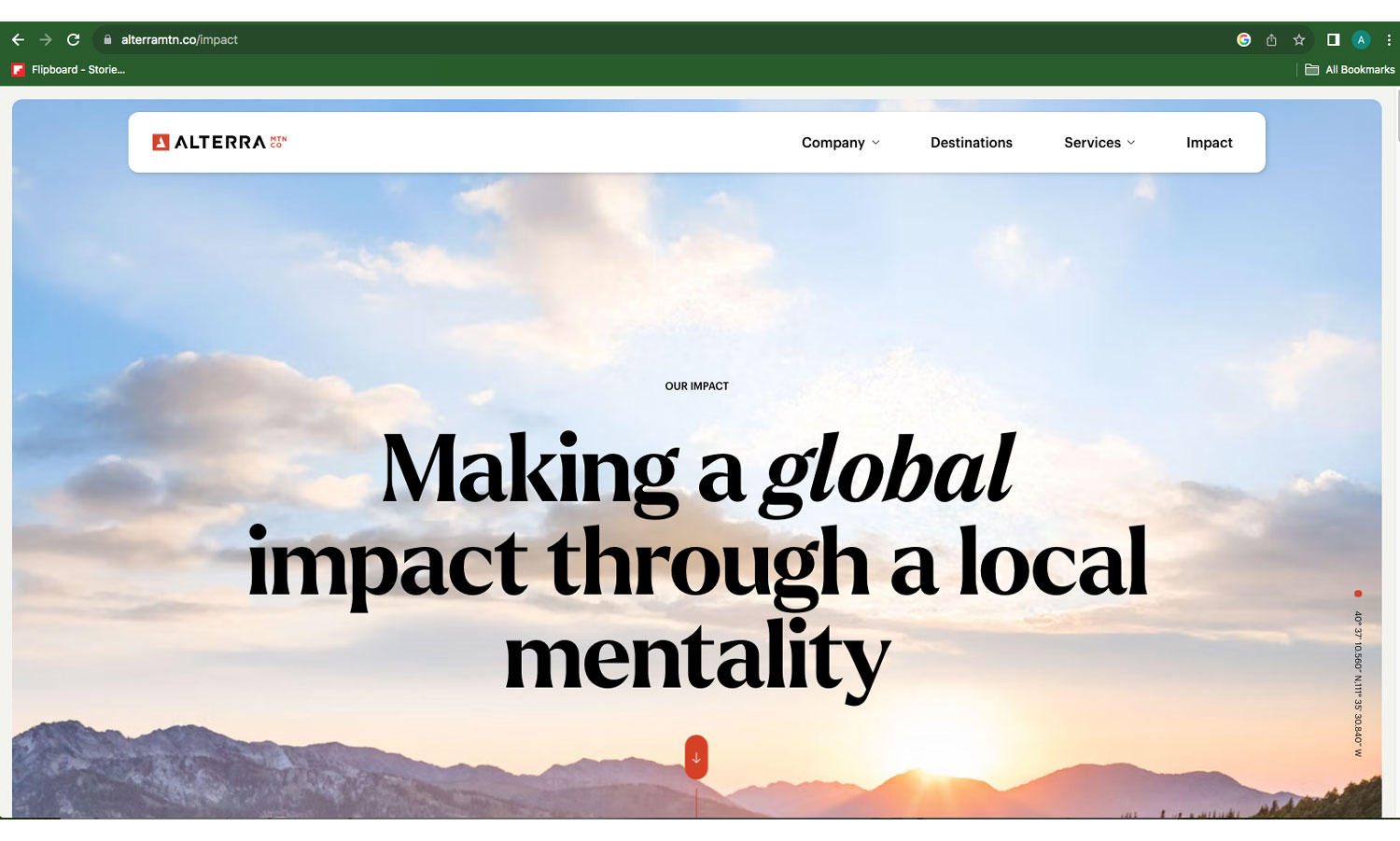Open the share page icon
Screen dimensions: 1400x841
1271,40
